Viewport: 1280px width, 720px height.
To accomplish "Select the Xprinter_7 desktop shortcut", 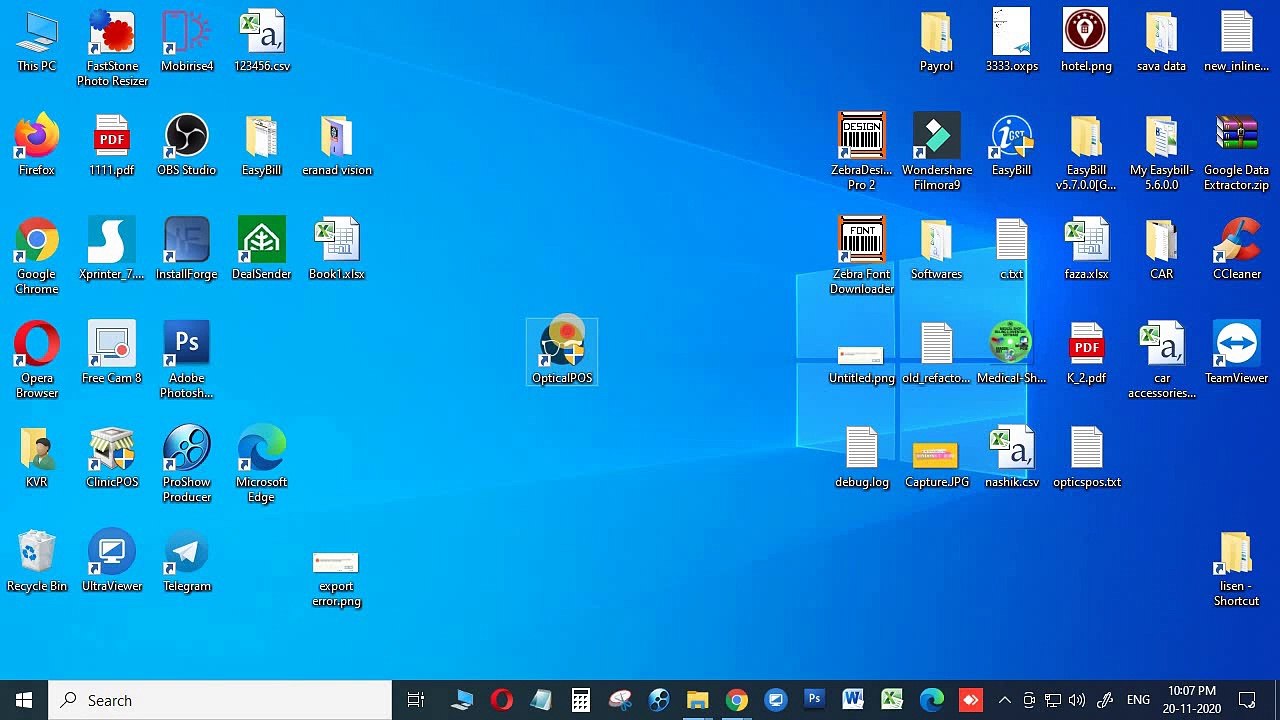I will [112, 249].
